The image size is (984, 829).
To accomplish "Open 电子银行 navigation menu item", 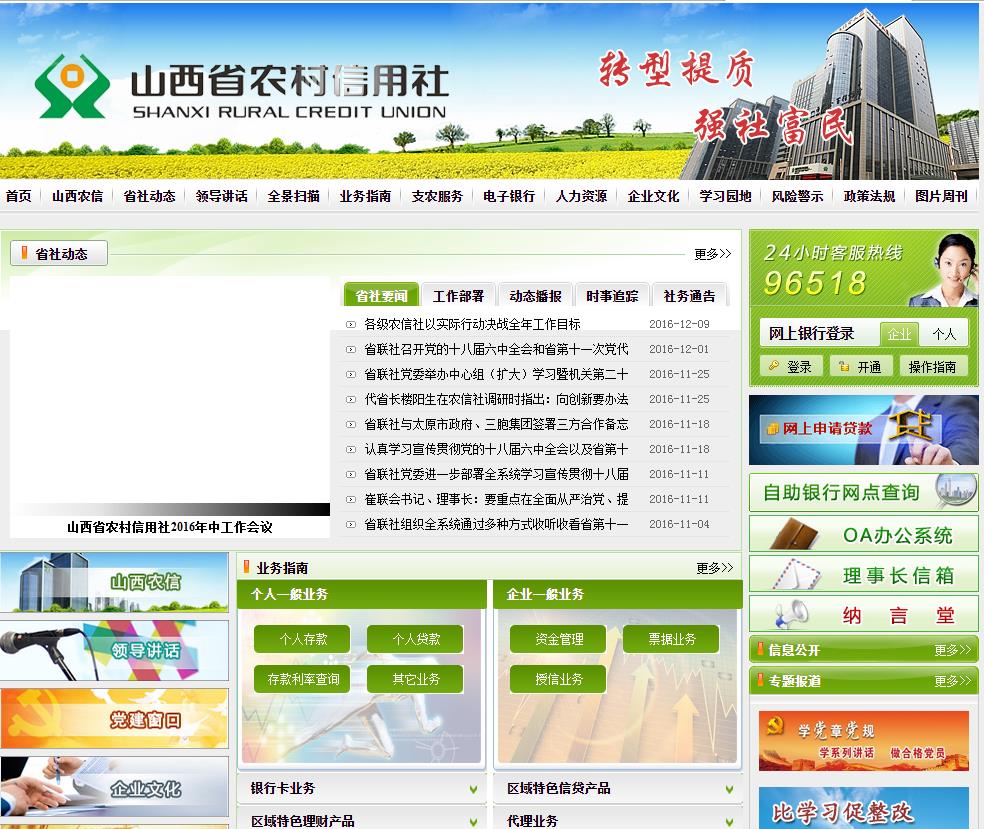I will (x=509, y=196).
